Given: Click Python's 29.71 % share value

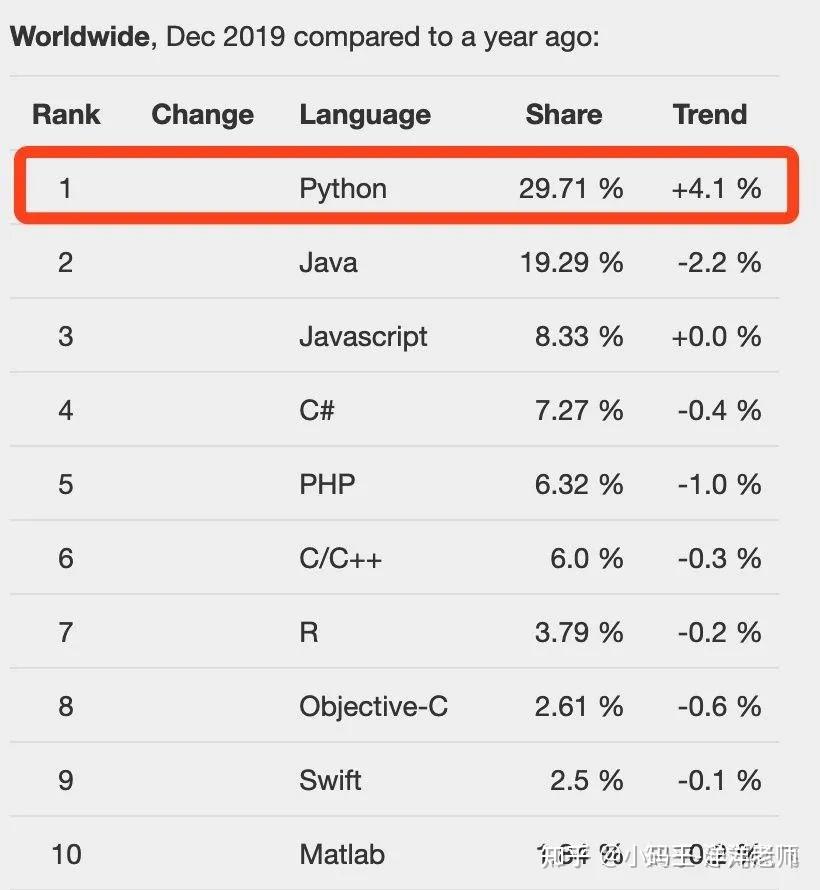Looking at the screenshot, I should click(571, 188).
